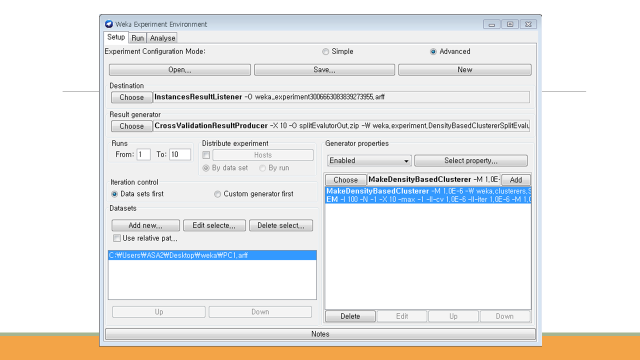Select the PC1.arff dataset entry
This screenshot has height=360, width=640.
pos(212,255)
